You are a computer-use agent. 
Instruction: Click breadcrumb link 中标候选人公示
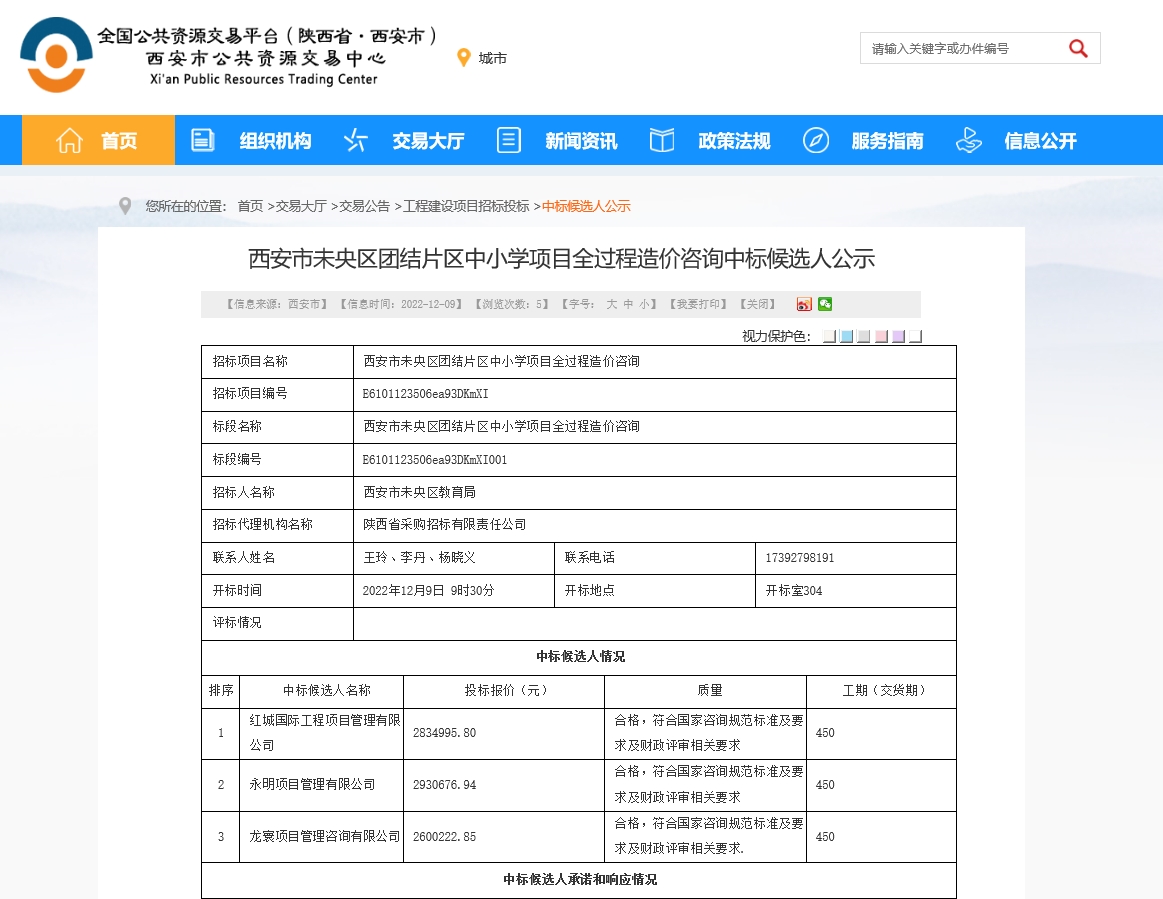pyautogui.click(x=586, y=206)
